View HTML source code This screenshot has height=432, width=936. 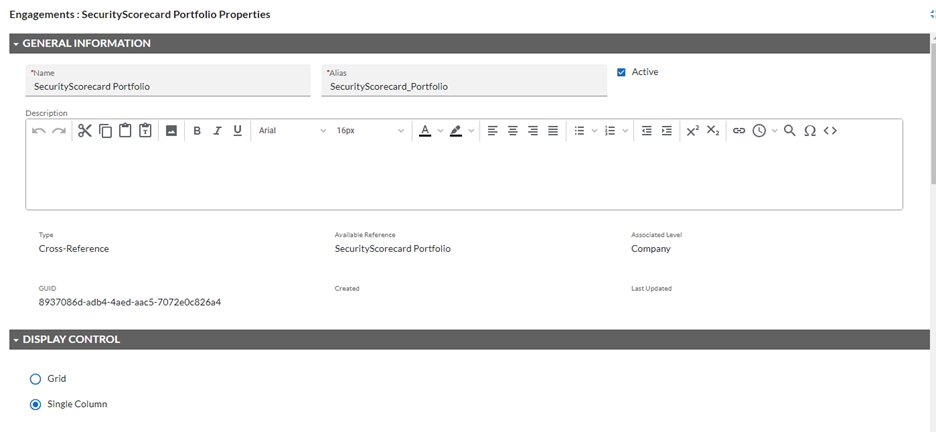[830, 131]
